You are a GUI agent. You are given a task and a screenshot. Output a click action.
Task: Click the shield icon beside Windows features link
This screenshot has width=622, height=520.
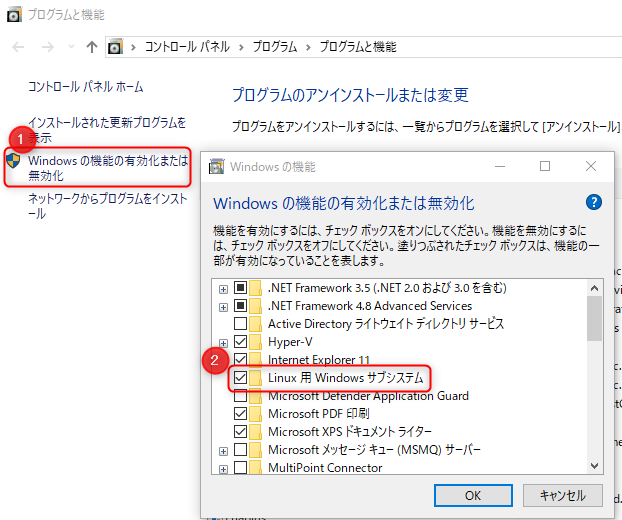click(13, 160)
